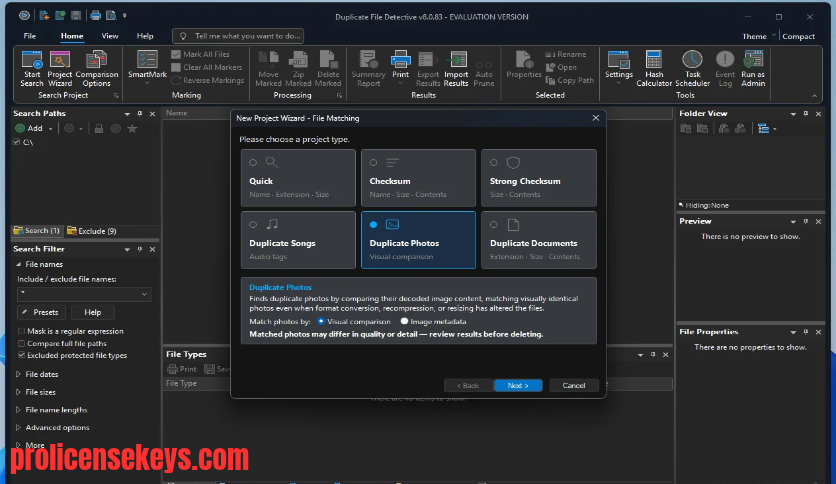Click the Export Results icon
This screenshot has height=484, width=836.
[x=428, y=68]
